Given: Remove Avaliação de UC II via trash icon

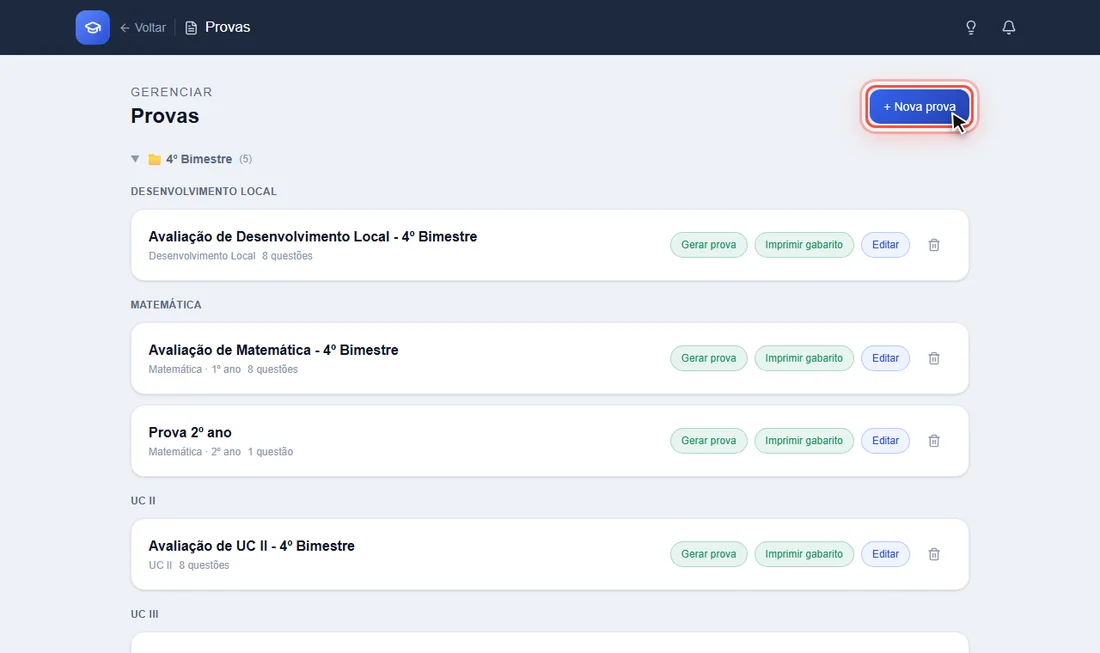Looking at the screenshot, I should pos(934,554).
